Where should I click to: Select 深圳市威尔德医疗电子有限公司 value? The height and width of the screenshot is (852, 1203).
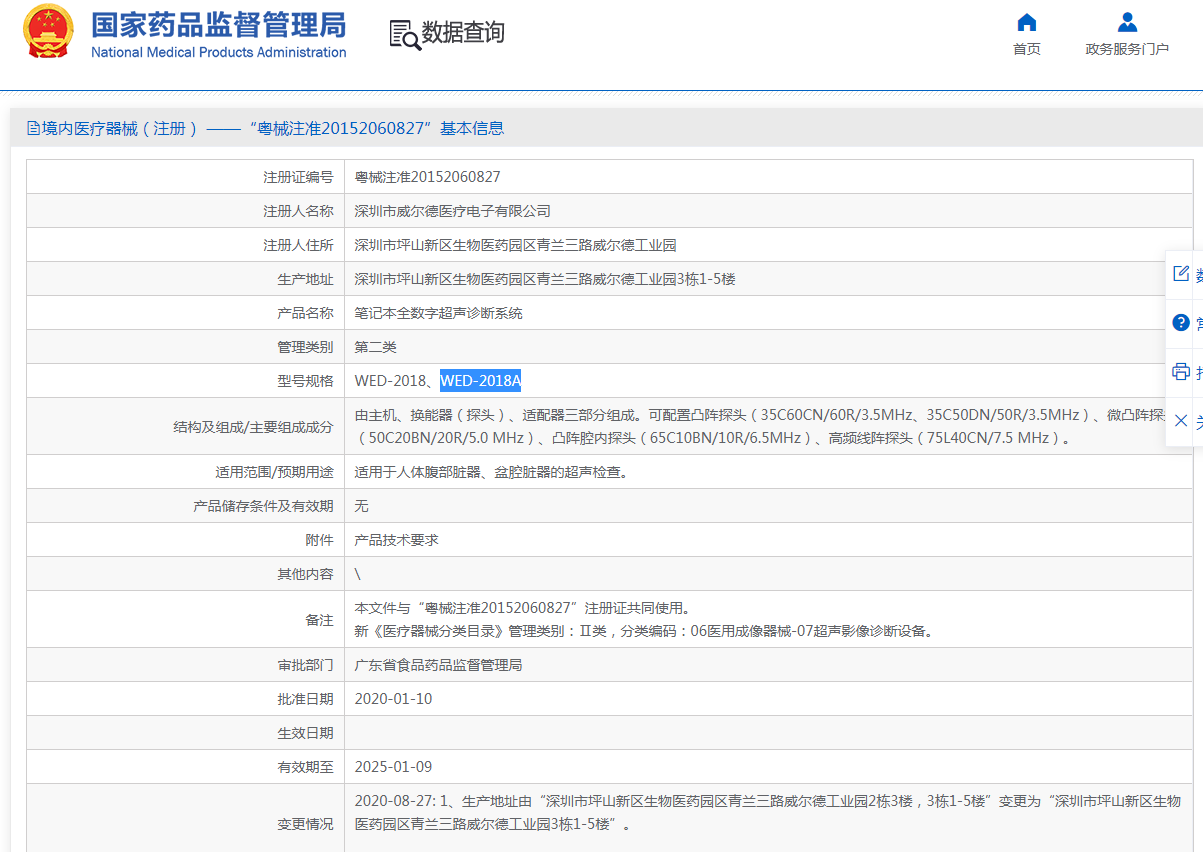coord(452,211)
